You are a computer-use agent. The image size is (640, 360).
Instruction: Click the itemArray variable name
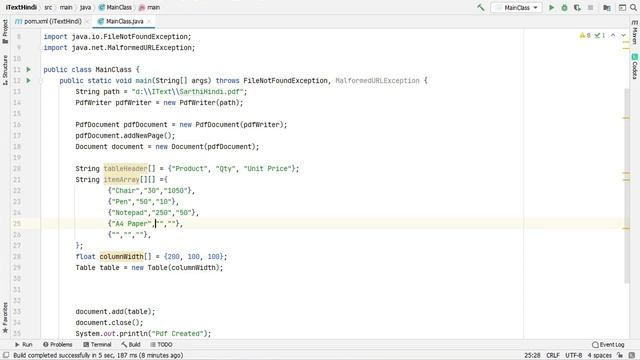click(122, 180)
